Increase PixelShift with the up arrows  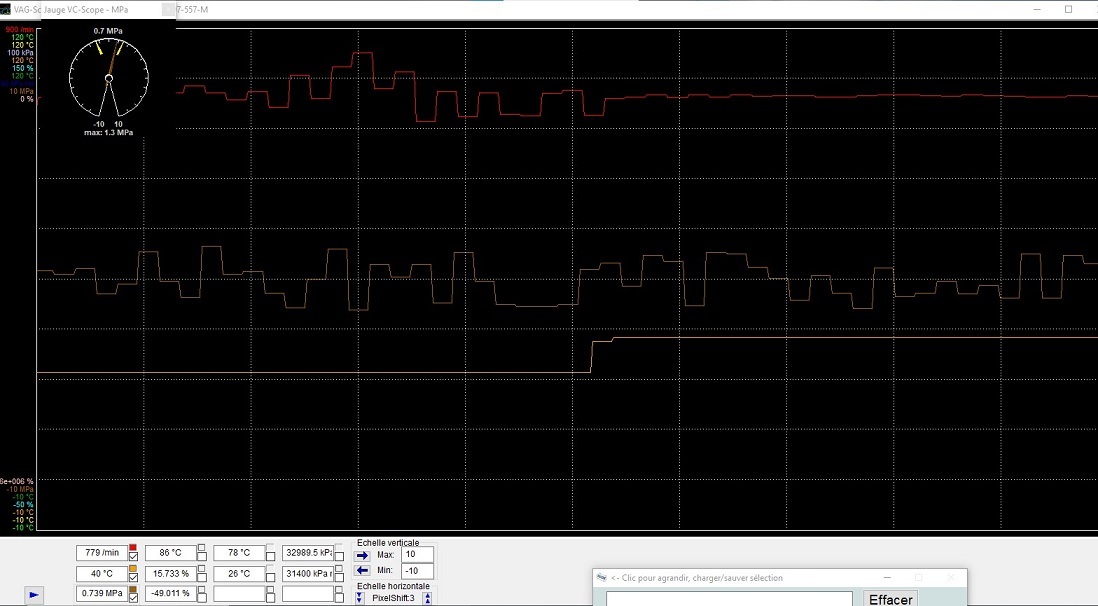pyautogui.click(x=427, y=598)
